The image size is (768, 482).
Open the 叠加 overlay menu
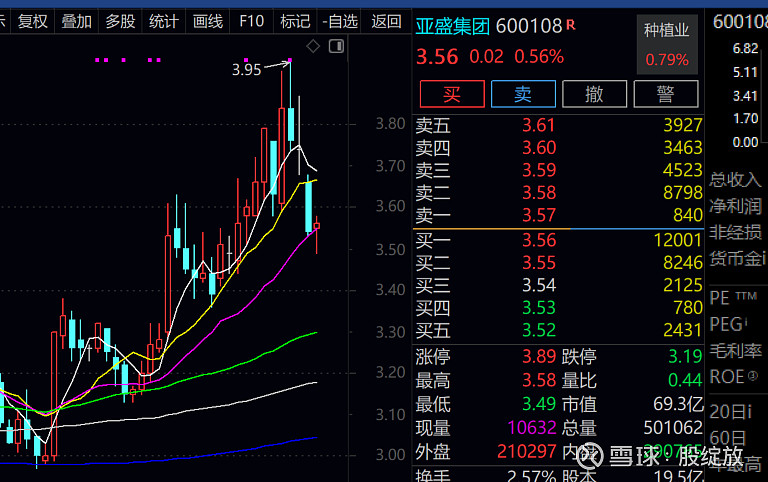[x=76, y=22]
